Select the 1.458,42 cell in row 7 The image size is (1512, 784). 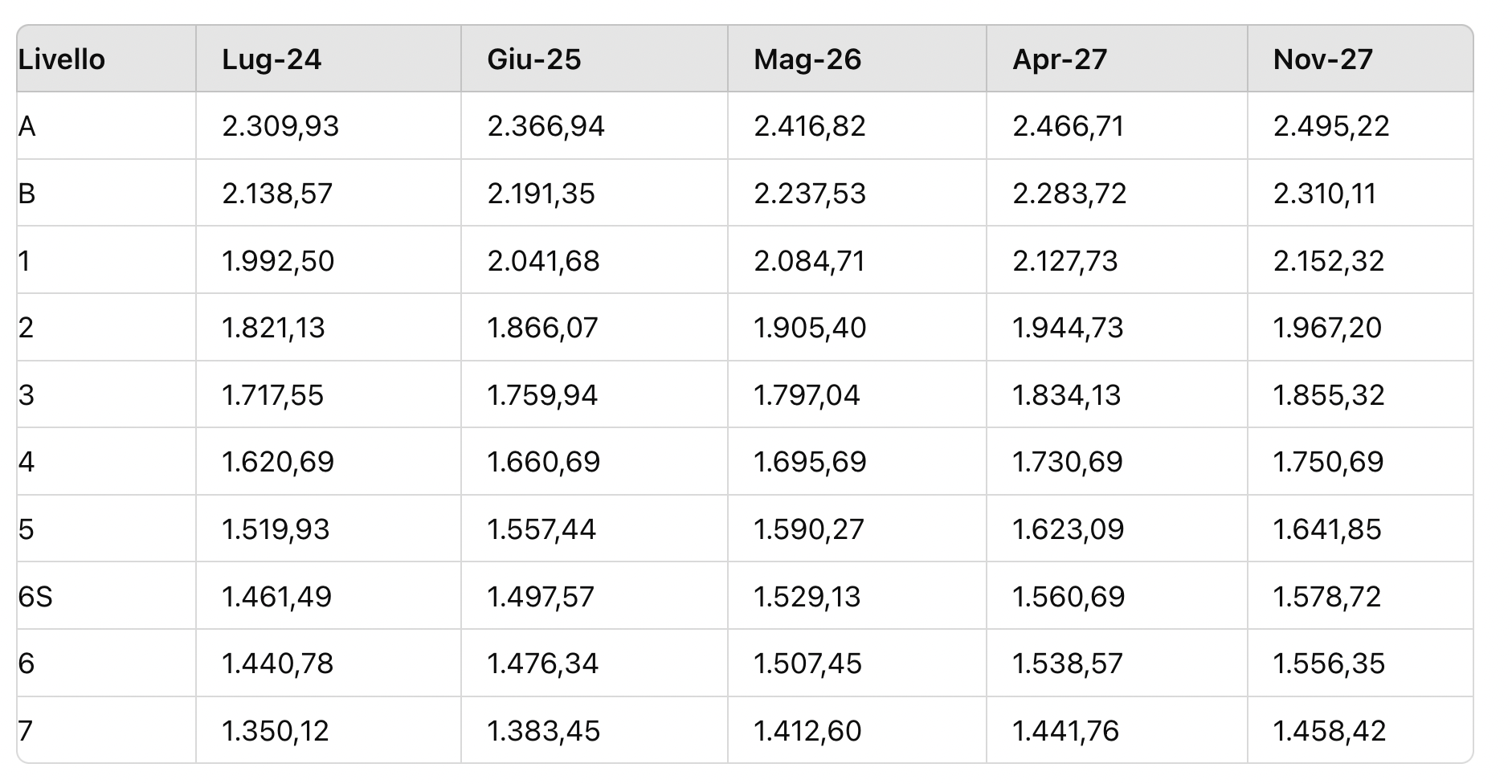tap(1330, 731)
